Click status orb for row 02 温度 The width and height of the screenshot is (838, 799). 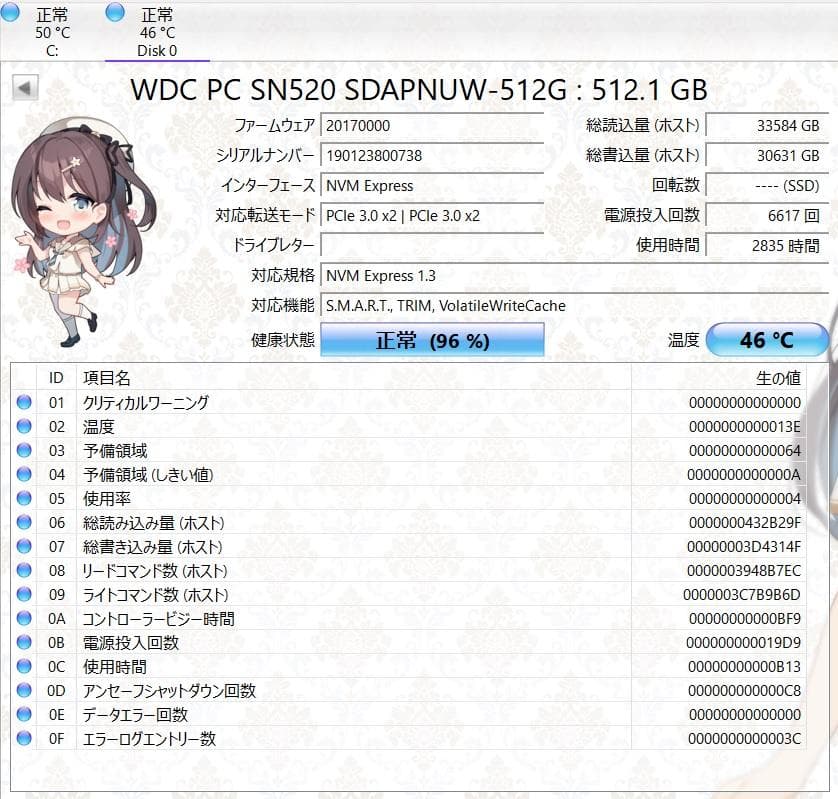pyautogui.click(x=24, y=426)
